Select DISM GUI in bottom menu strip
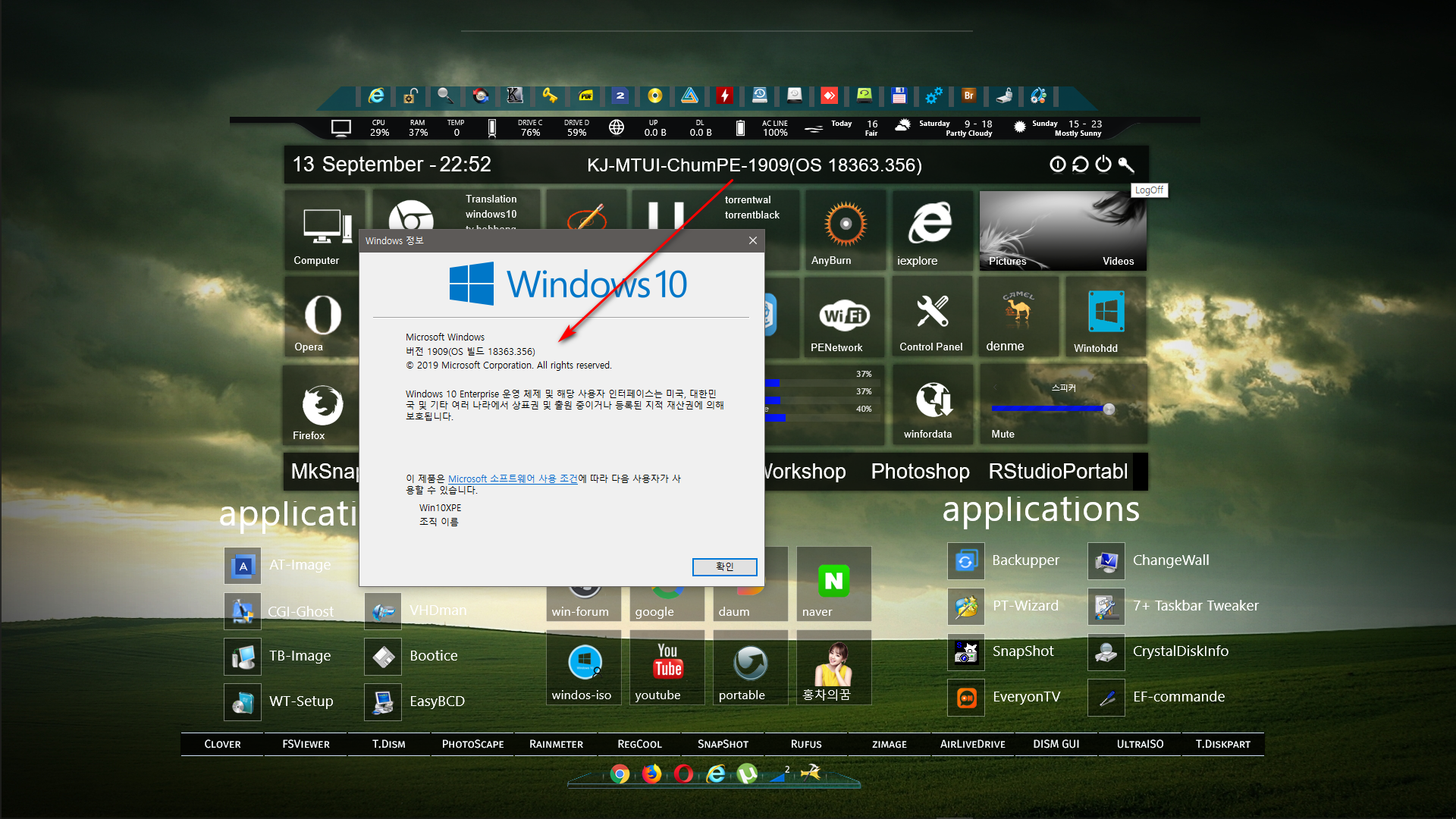 1056,744
